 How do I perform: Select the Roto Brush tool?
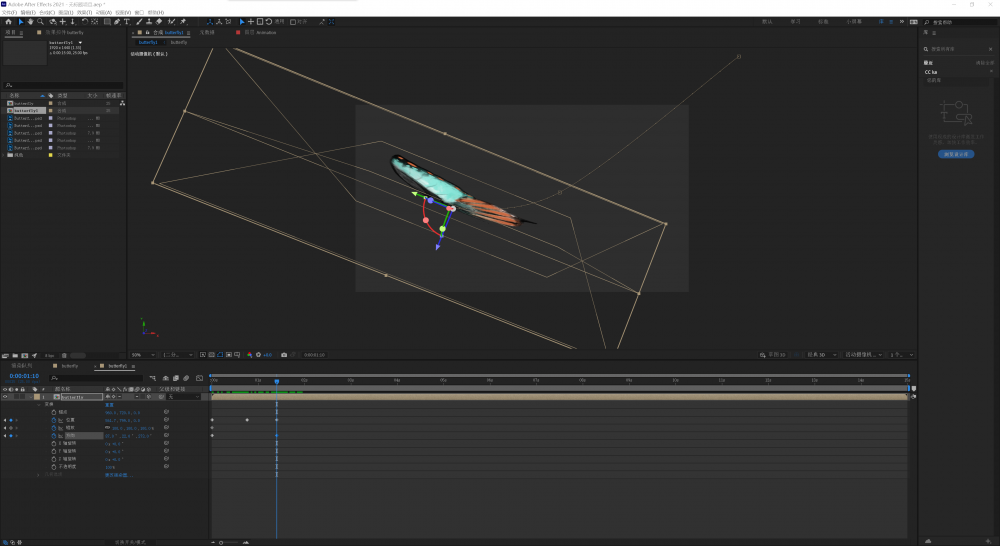(171, 22)
